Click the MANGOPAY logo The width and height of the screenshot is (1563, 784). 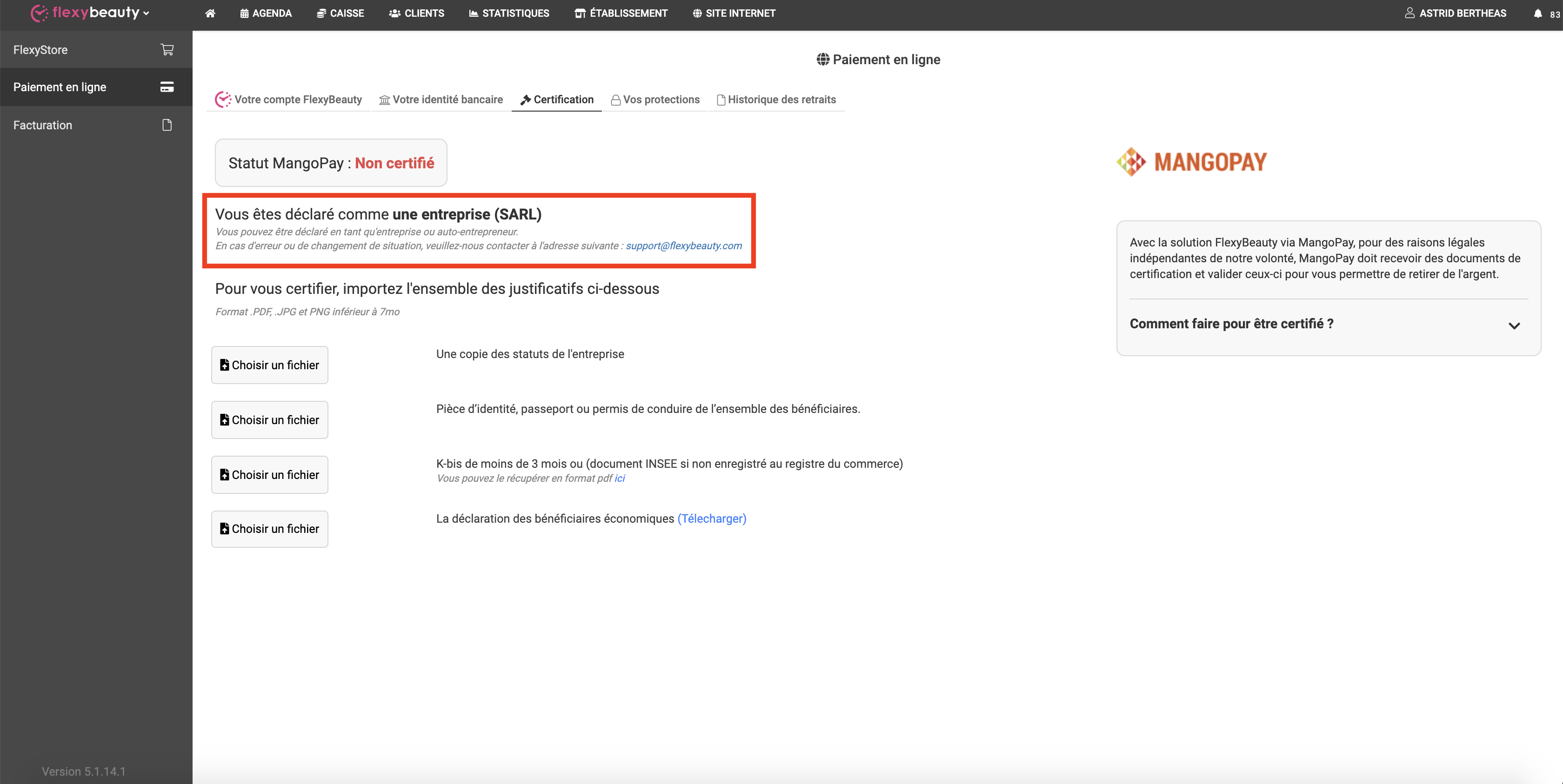[x=1192, y=162]
